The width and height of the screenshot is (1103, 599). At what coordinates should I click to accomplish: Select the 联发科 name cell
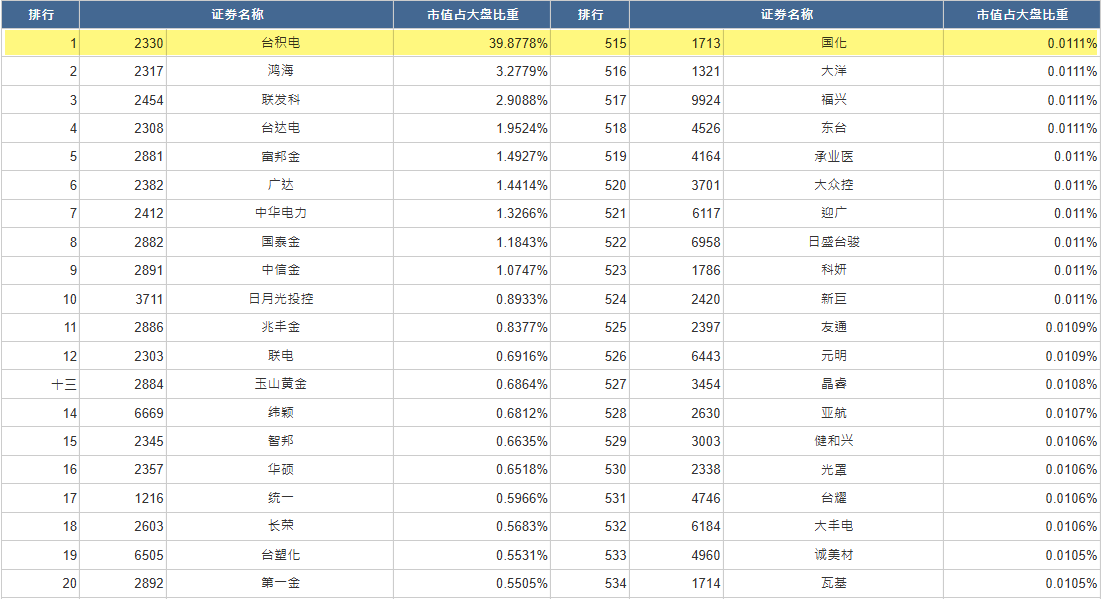click(x=280, y=100)
